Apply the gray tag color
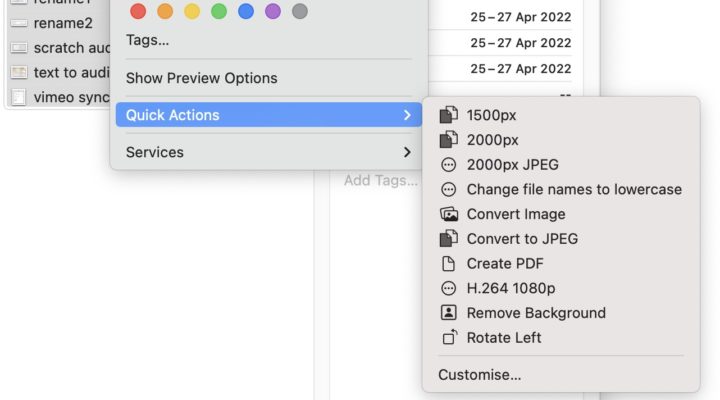 point(300,11)
